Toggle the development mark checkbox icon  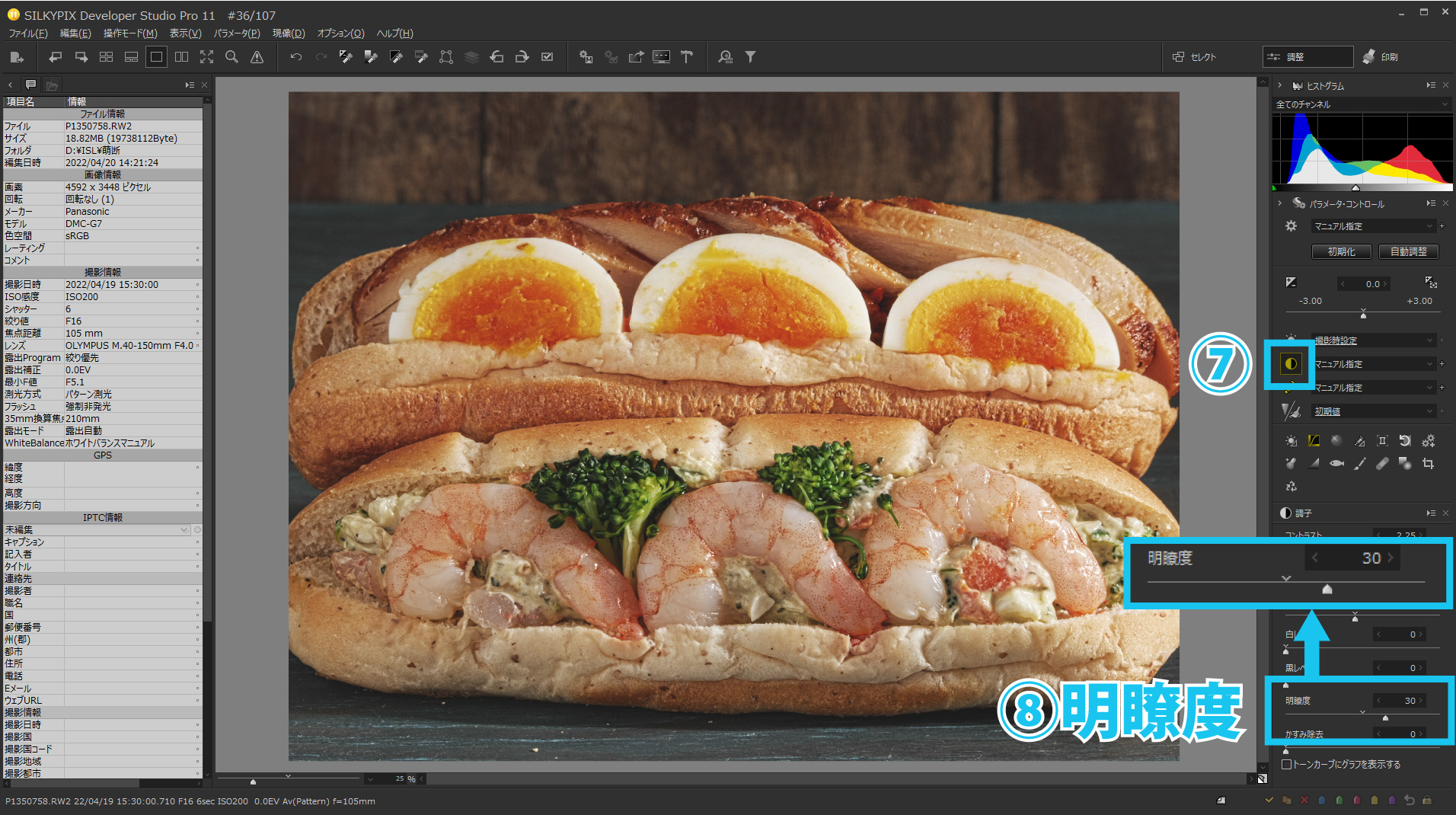coord(547,57)
